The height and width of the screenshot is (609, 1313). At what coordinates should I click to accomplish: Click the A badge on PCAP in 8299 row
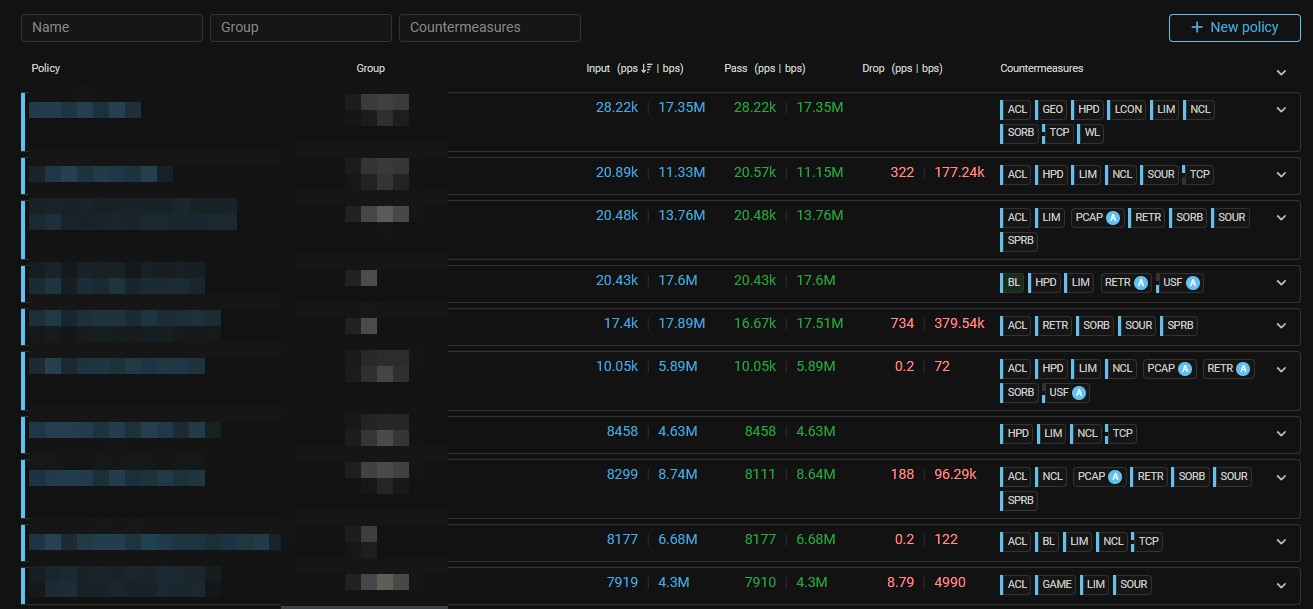[1114, 477]
